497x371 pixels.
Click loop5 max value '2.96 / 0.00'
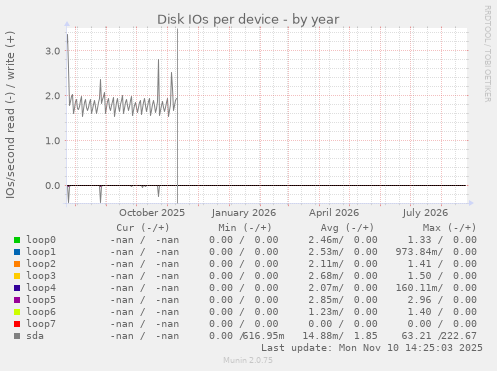click(442, 300)
